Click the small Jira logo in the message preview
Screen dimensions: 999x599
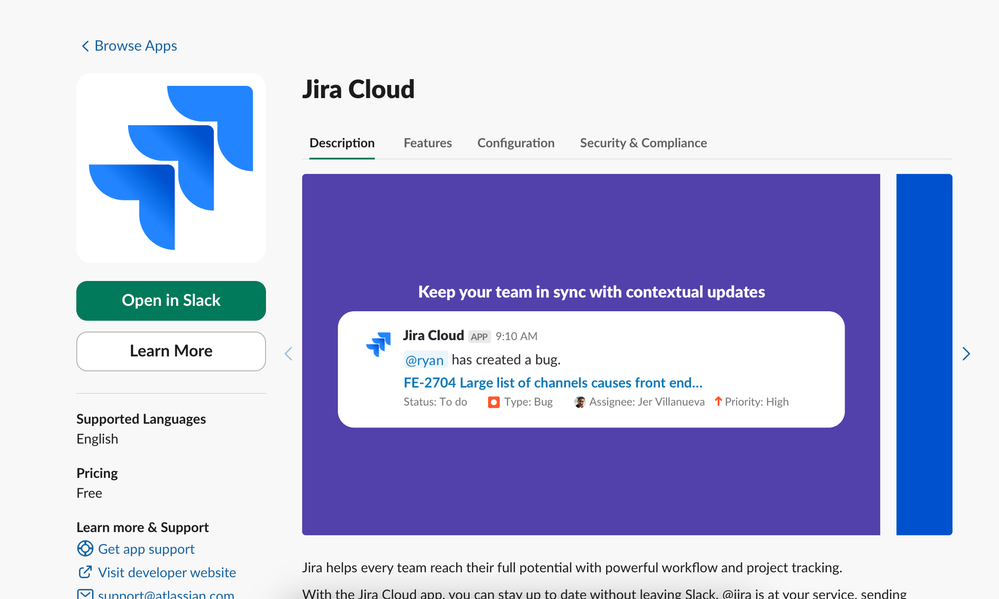pos(378,344)
